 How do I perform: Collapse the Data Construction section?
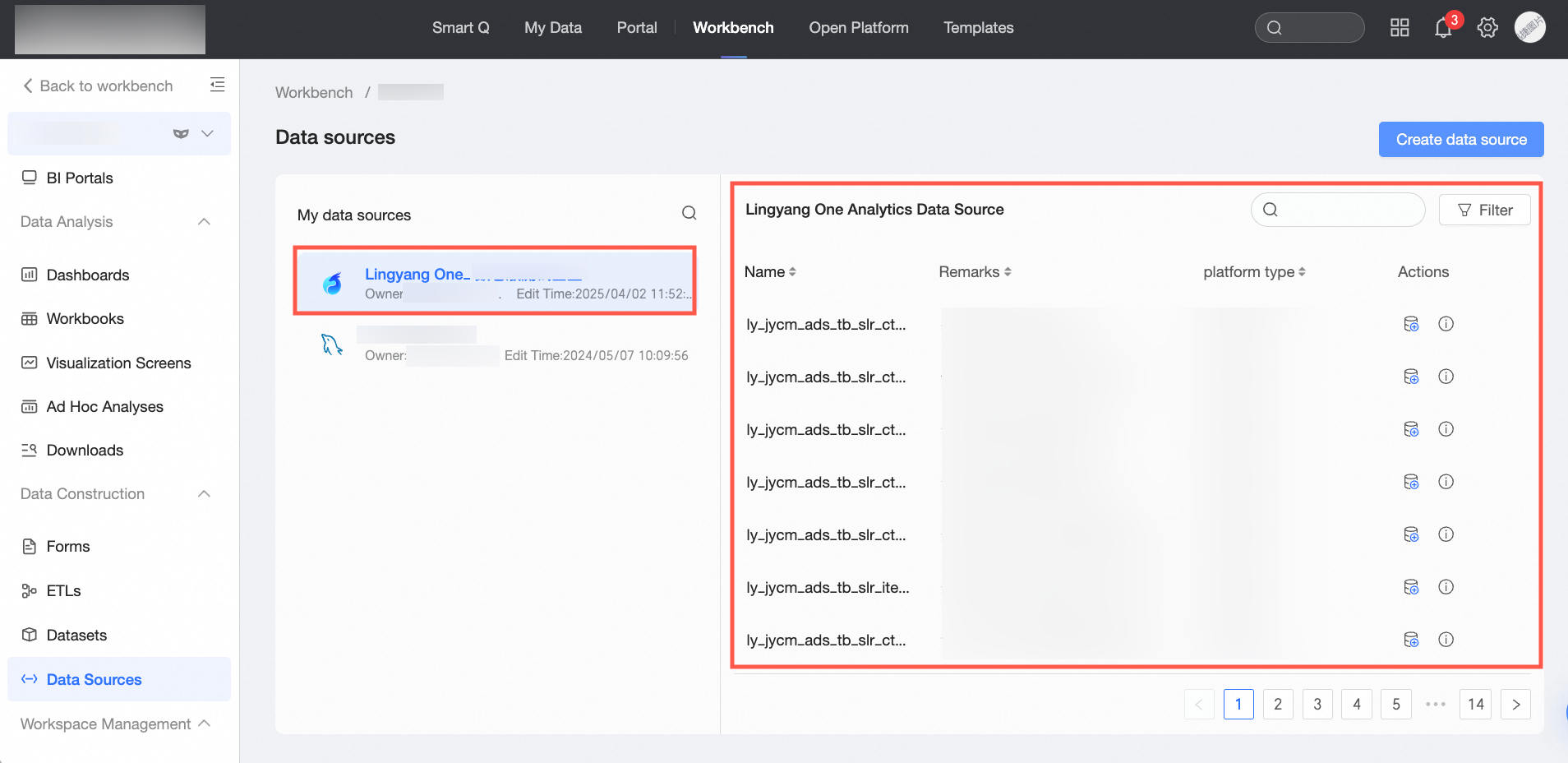205,494
